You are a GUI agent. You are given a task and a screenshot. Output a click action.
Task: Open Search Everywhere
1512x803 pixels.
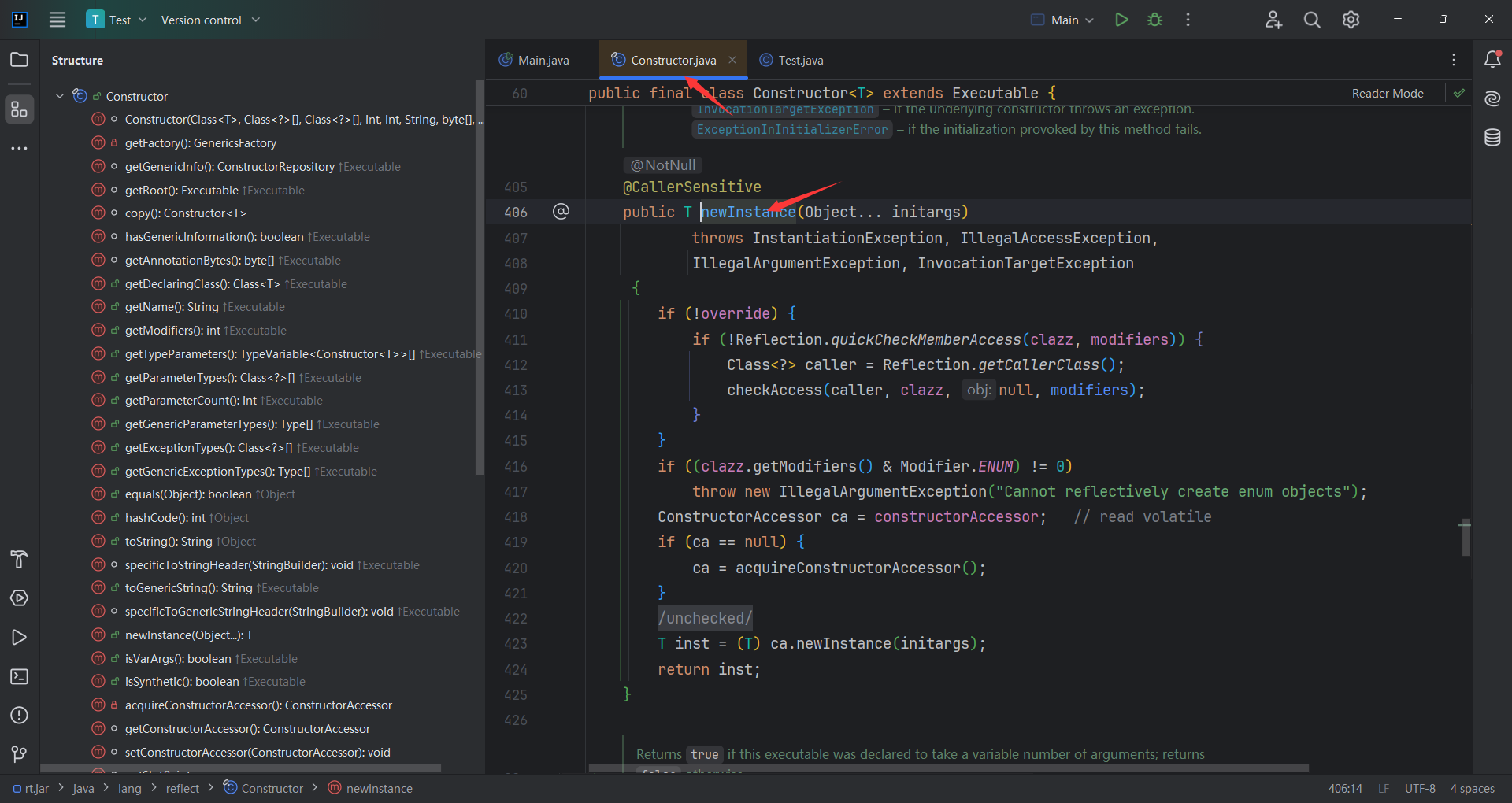[1312, 20]
